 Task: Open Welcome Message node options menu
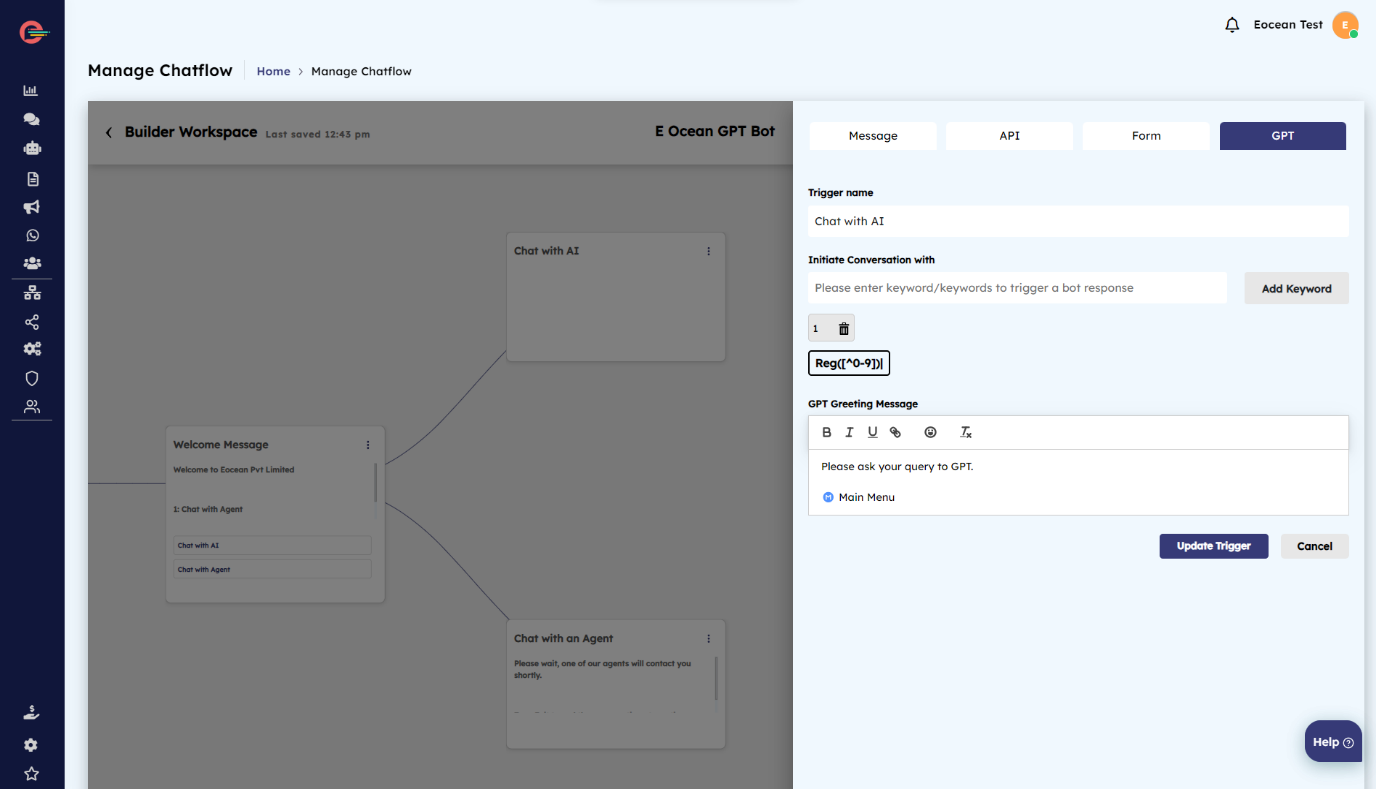[x=368, y=445]
